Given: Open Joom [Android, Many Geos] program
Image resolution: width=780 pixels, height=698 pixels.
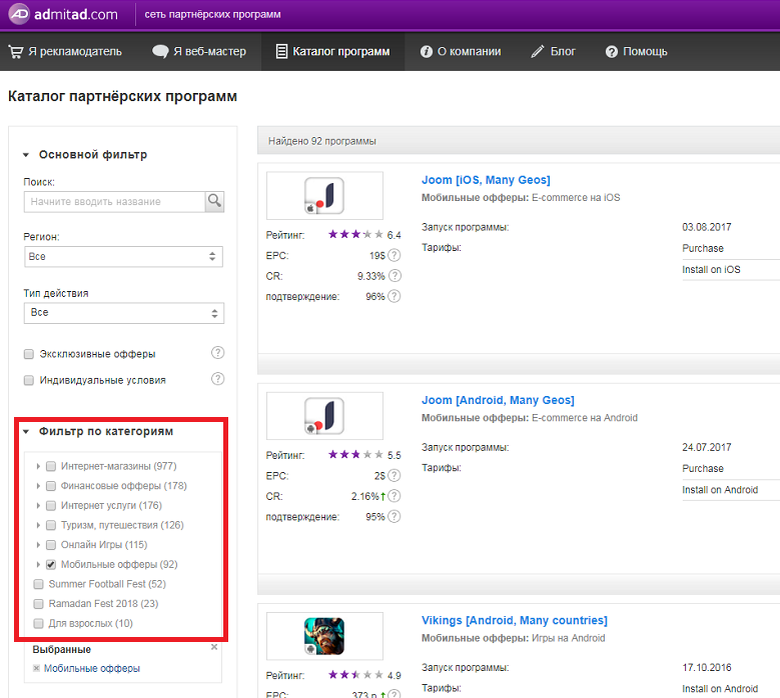Looking at the screenshot, I should (x=498, y=400).
